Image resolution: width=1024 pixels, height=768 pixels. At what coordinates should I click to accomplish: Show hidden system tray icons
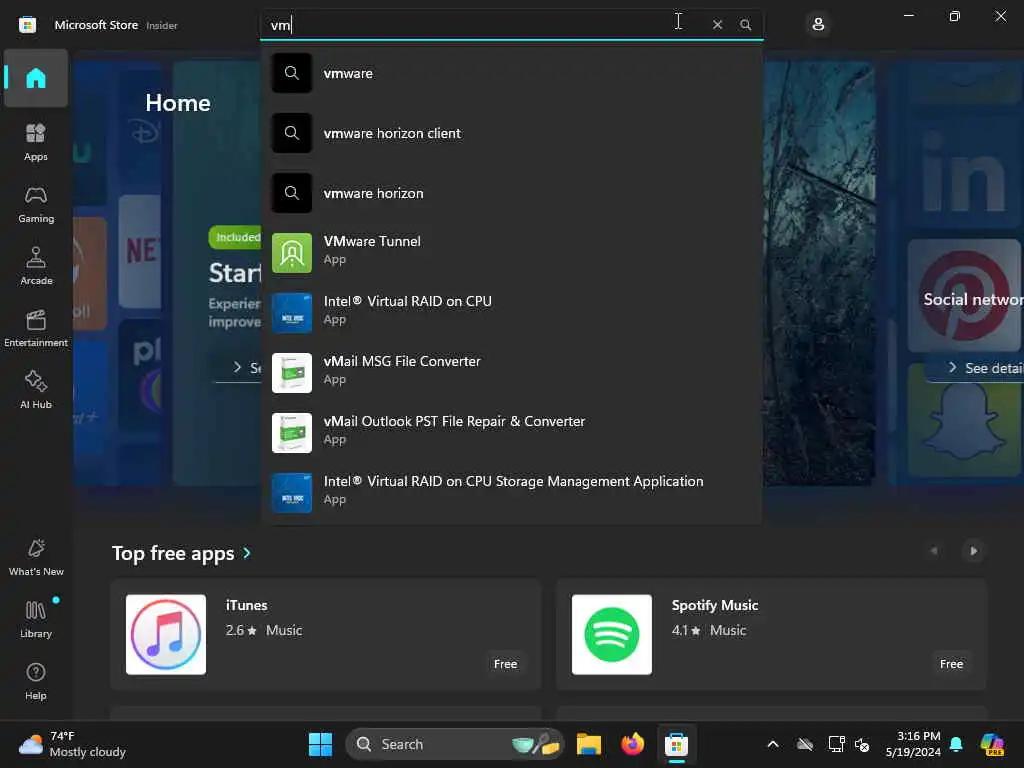pyautogui.click(x=773, y=744)
